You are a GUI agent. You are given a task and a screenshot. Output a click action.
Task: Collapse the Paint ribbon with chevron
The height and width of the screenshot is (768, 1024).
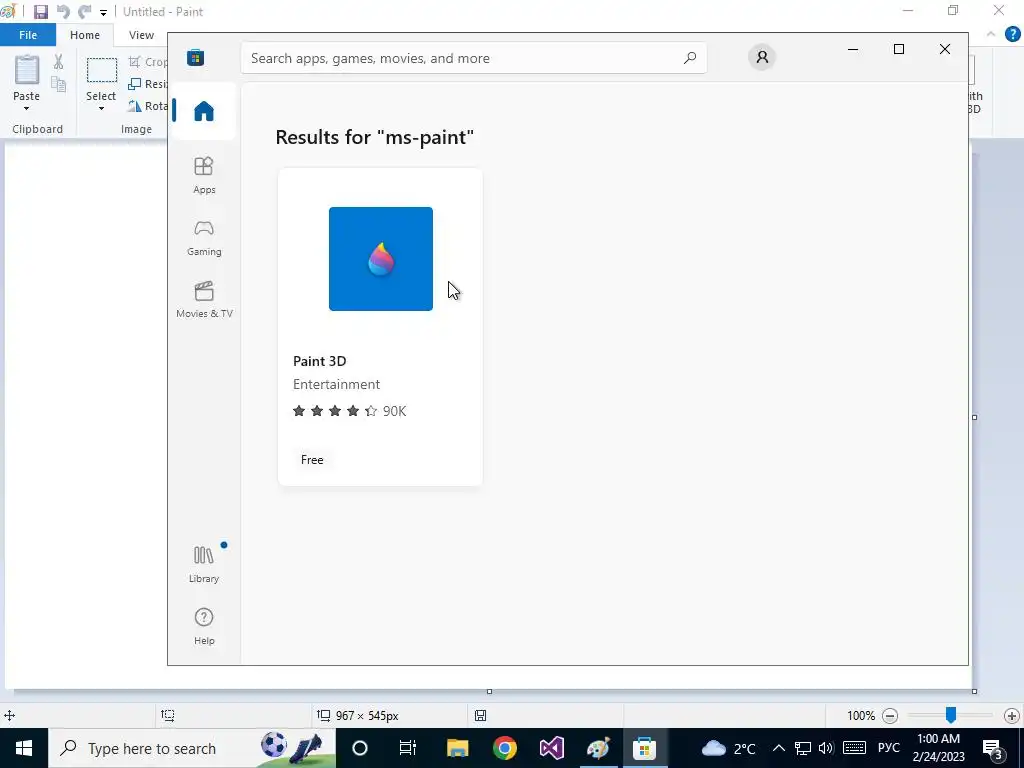(x=991, y=34)
